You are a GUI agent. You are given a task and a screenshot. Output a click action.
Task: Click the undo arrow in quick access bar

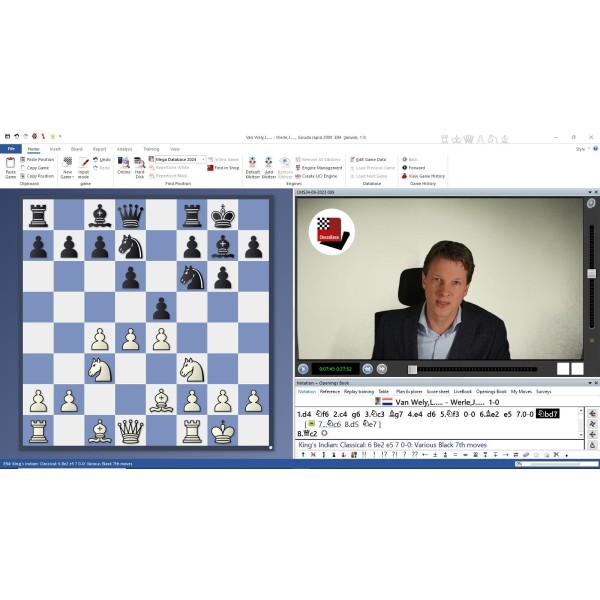coord(16,136)
